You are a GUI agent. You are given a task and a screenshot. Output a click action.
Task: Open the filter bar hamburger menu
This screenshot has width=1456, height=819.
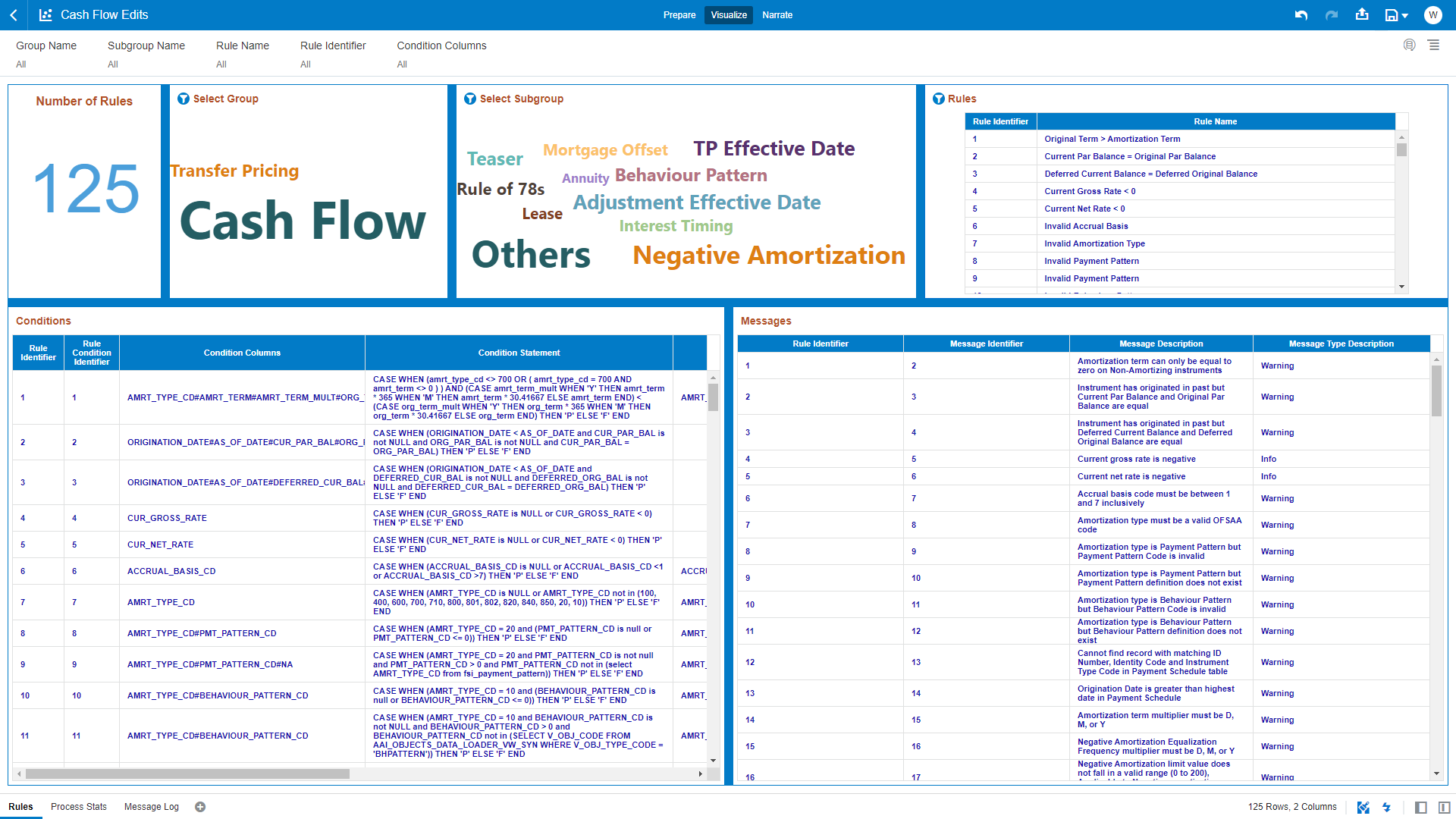click(1434, 45)
